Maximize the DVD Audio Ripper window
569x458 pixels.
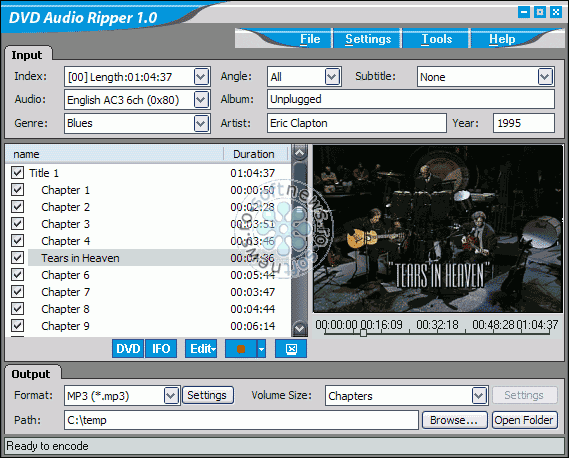tap(540, 12)
